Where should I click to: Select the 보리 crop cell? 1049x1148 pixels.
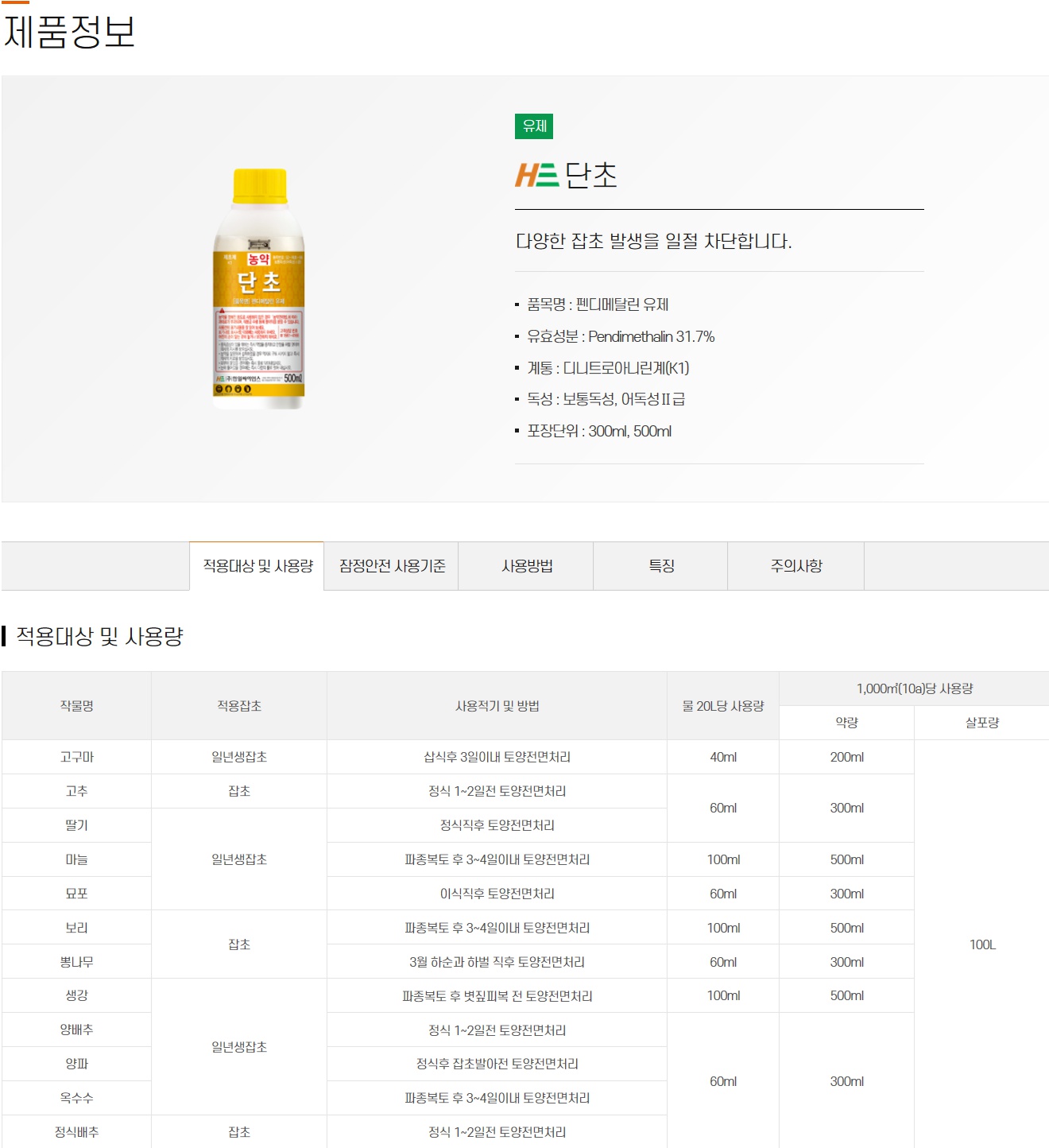[76, 928]
